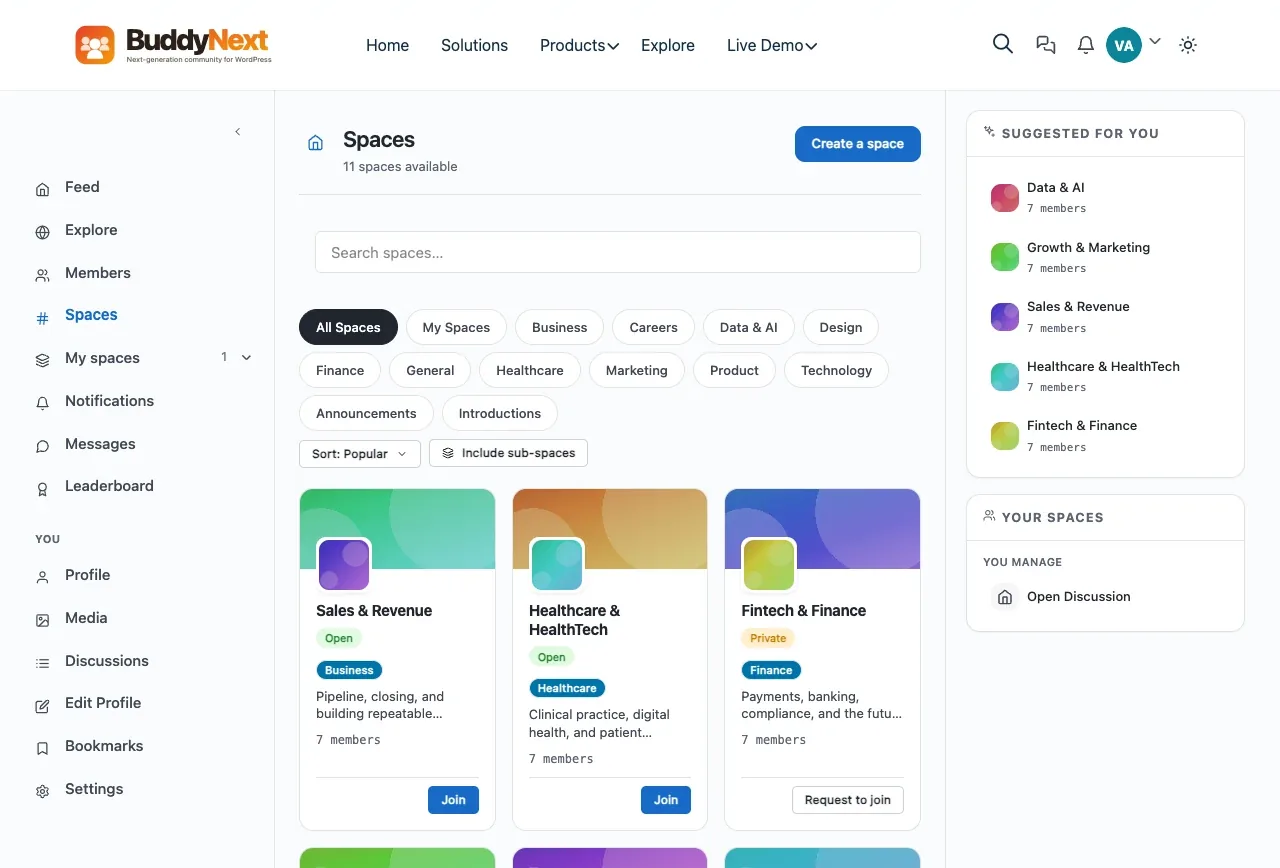Click the Spaces home icon beside heading

click(x=316, y=143)
